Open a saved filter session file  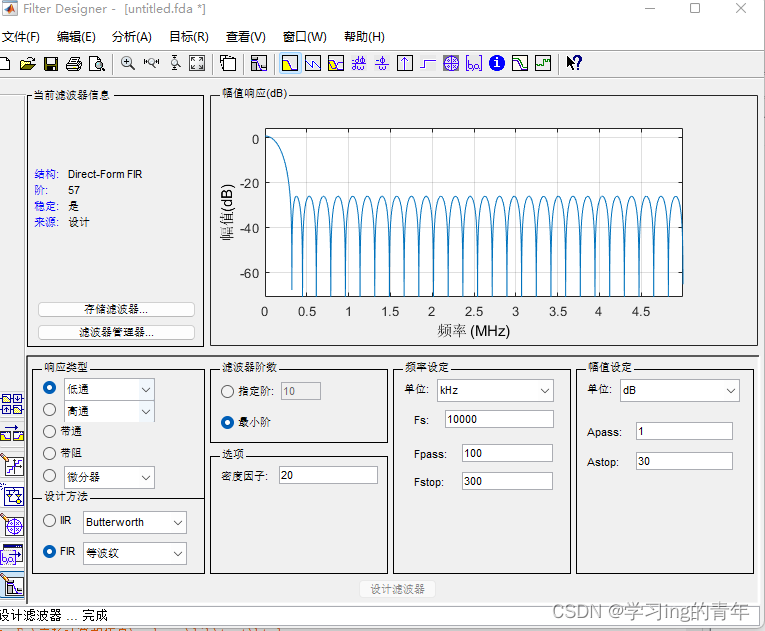coord(28,63)
